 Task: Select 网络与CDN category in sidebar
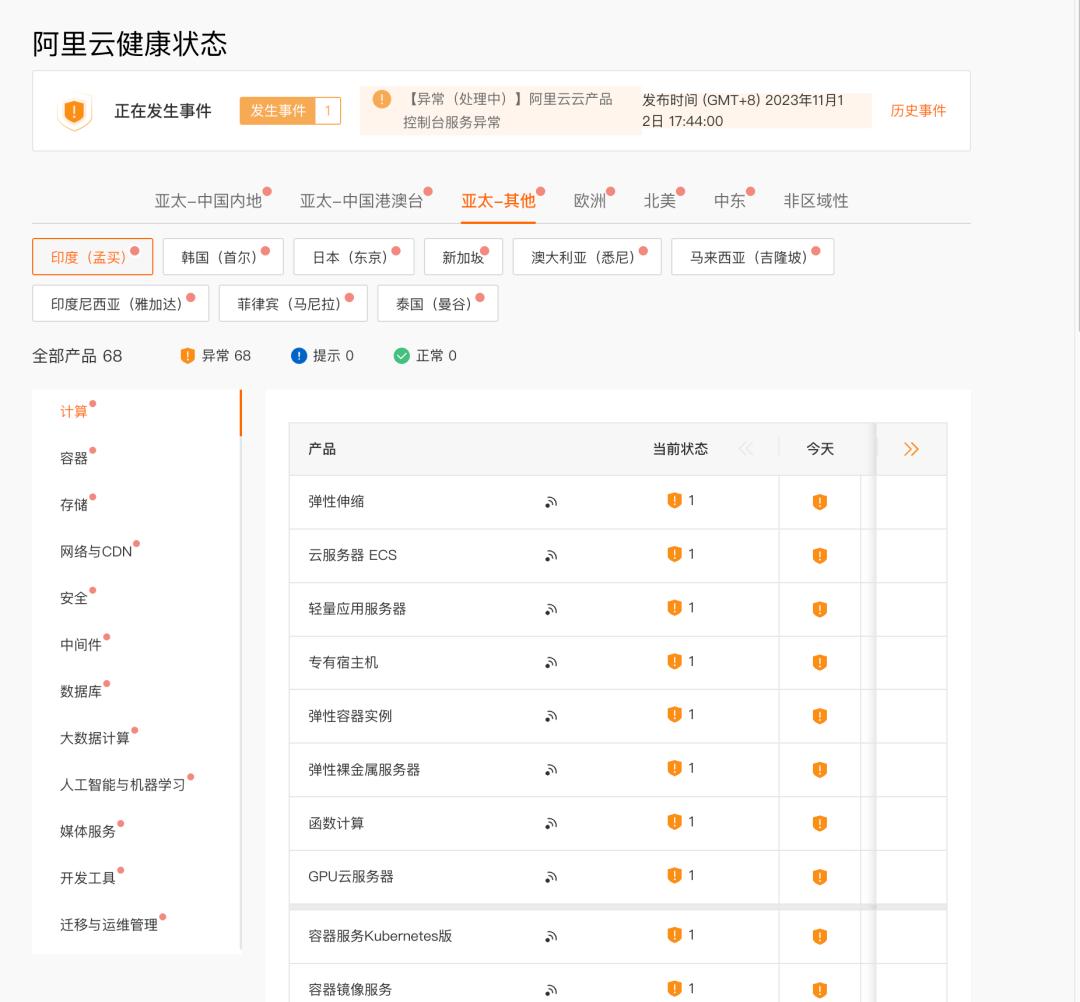coord(96,552)
